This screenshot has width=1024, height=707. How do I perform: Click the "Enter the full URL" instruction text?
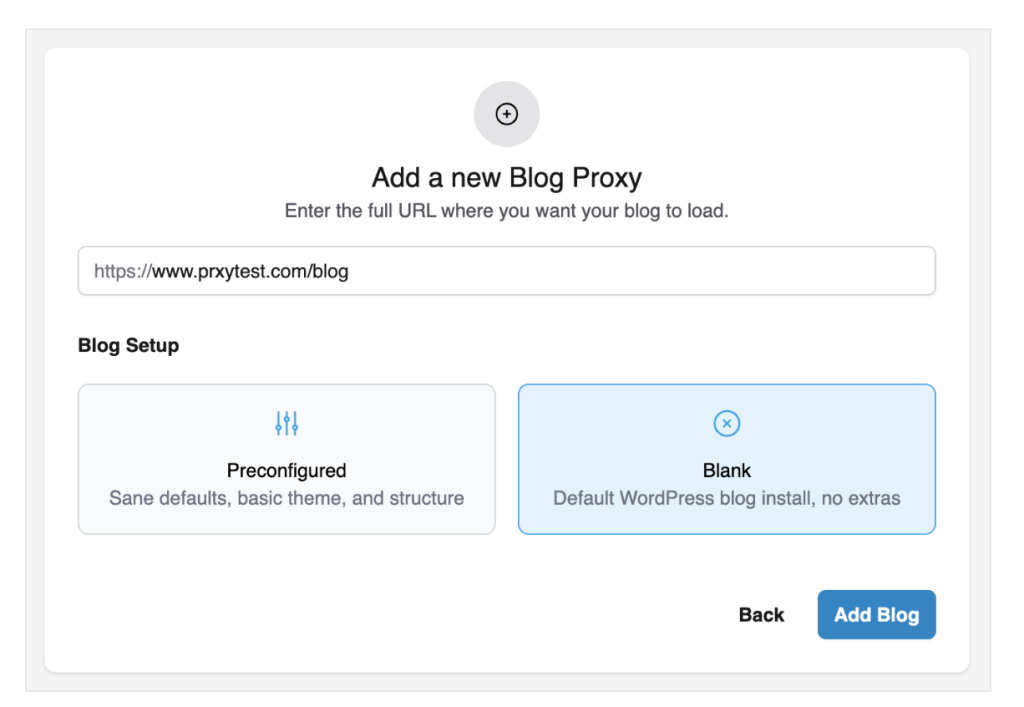coord(506,211)
